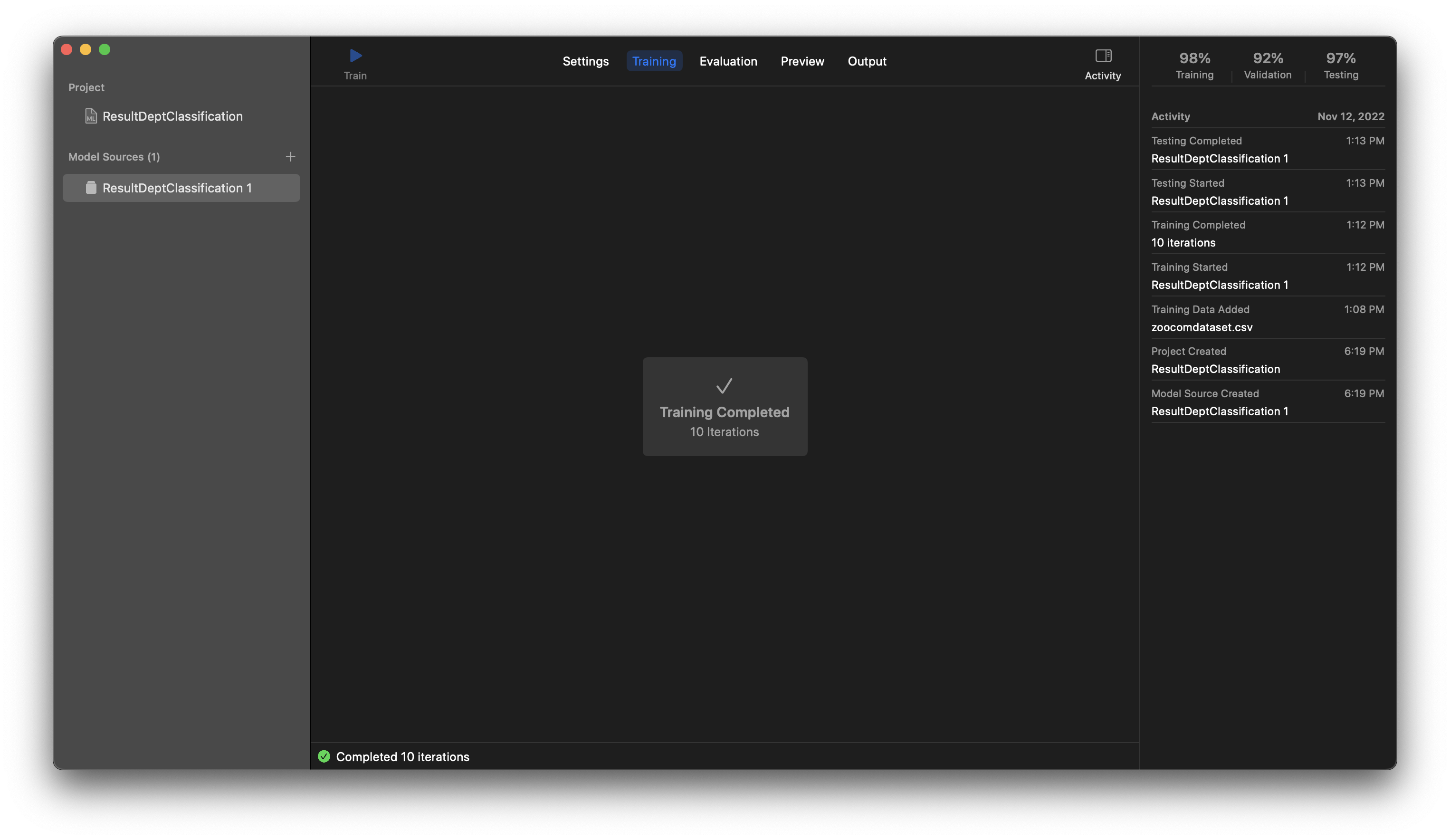Select the 92% Validation accuracy metric
The width and height of the screenshot is (1450, 840).
tap(1268, 65)
